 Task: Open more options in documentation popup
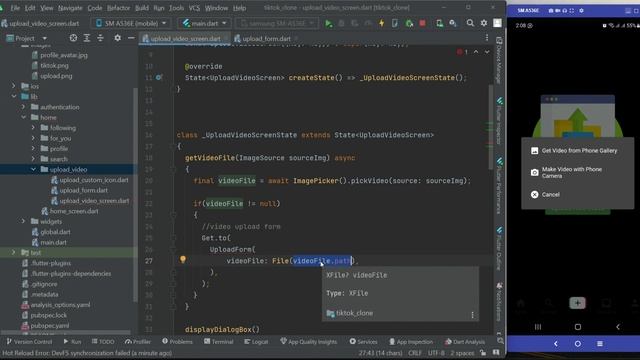(472, 315)
